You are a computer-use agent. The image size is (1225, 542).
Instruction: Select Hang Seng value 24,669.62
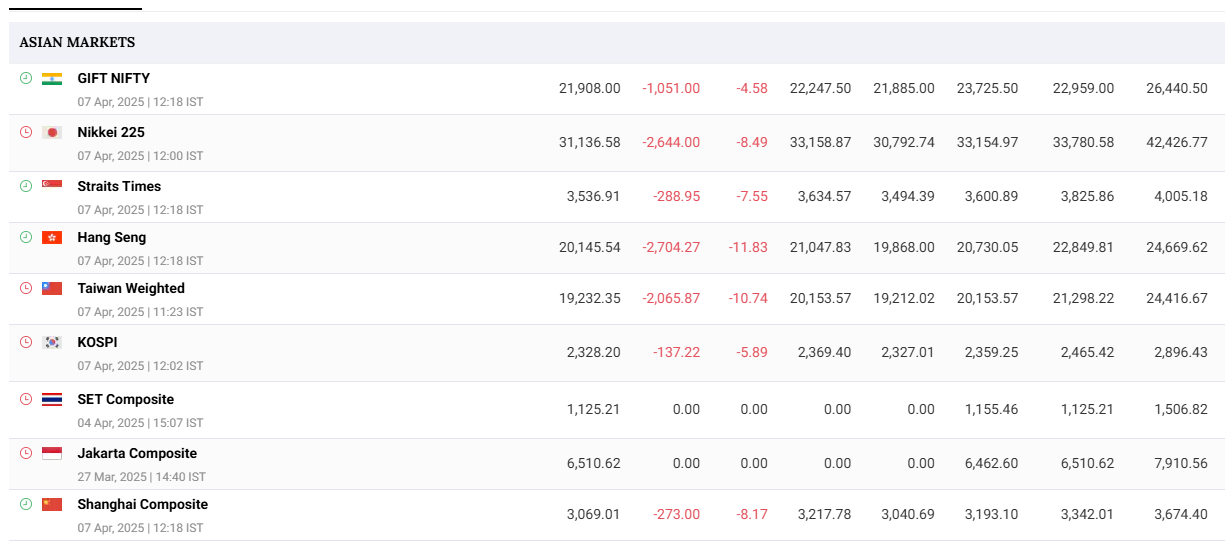[1177, 247]
